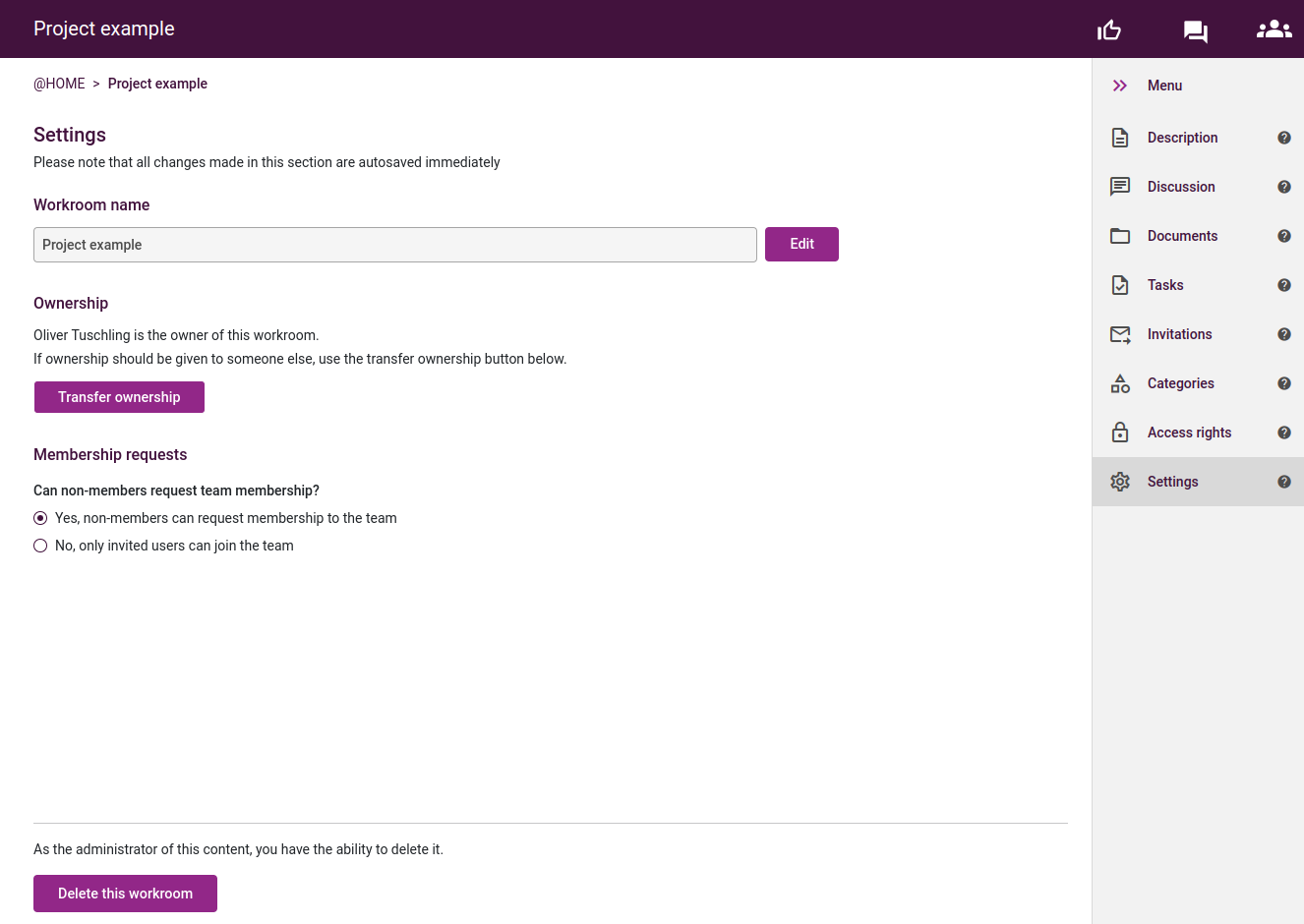
Task: Click the Settings gear icon
Action: (1120, 482)
